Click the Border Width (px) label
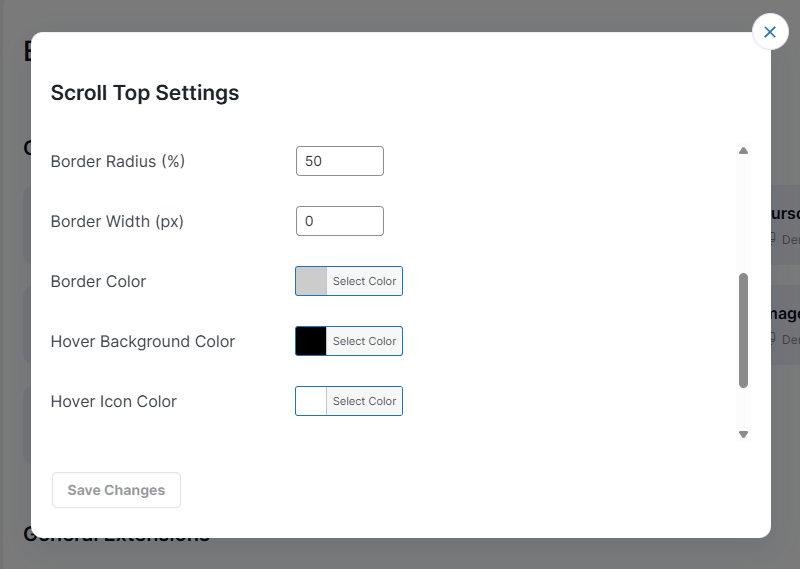The height and width of the screenshot is (569, 800). (117, 221)
